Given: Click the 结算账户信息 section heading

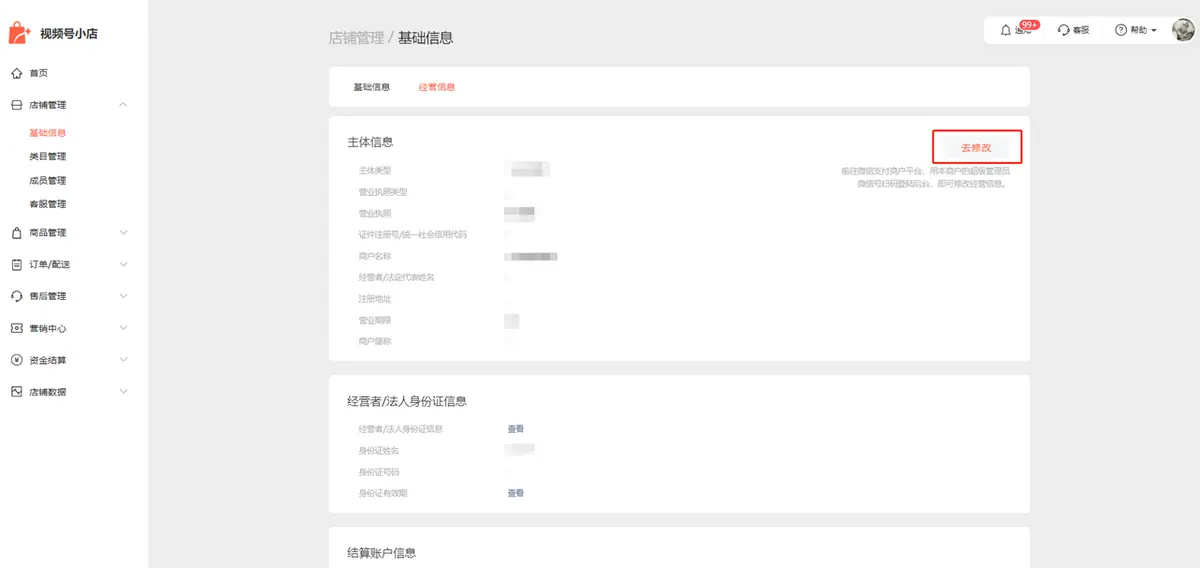Looking at the screenshot, I should point(382,553).
